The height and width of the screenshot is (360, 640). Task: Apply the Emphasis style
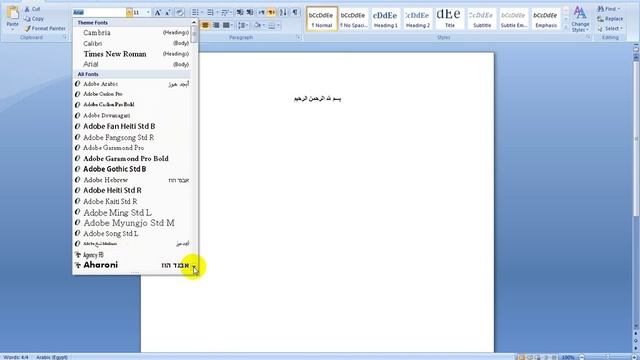pyautogui.click(x=546, y=19)
